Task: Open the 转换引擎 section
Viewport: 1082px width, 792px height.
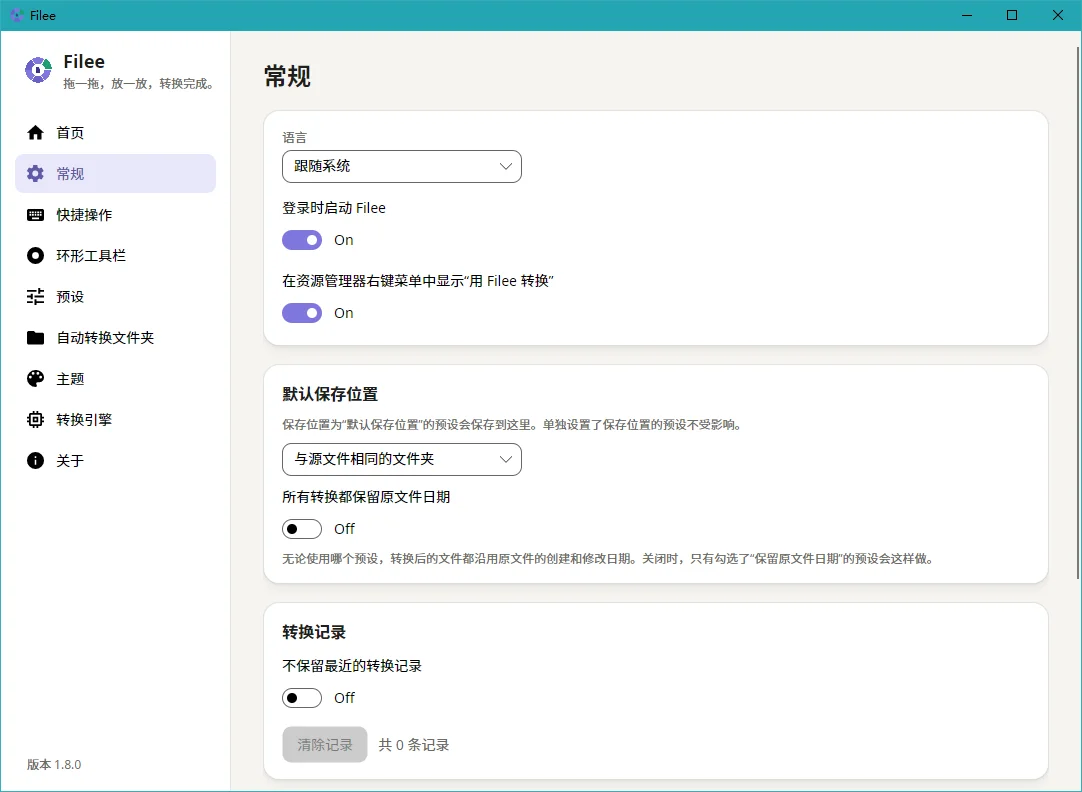Action: point(115,419)
